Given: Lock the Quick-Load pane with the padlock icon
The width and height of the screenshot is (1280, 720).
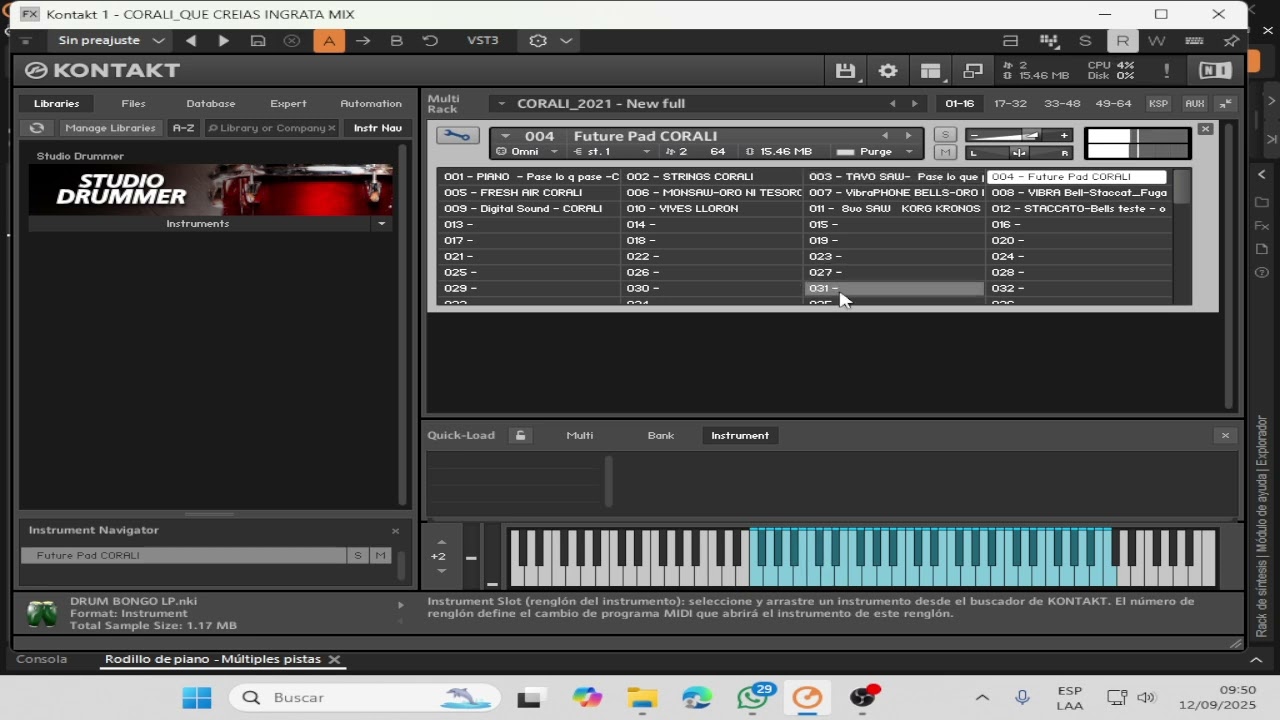Looking at the screenshot, I should 520,435.
